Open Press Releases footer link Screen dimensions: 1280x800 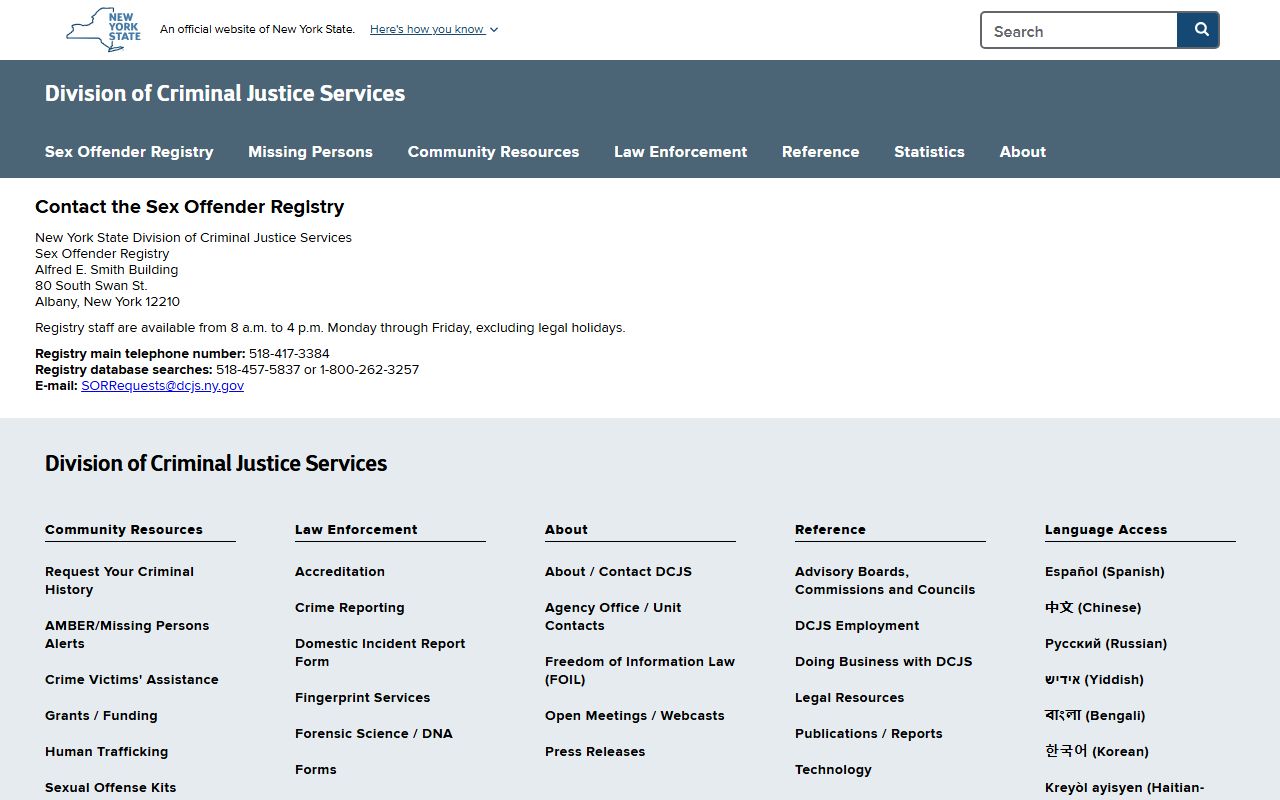point(595,751)
